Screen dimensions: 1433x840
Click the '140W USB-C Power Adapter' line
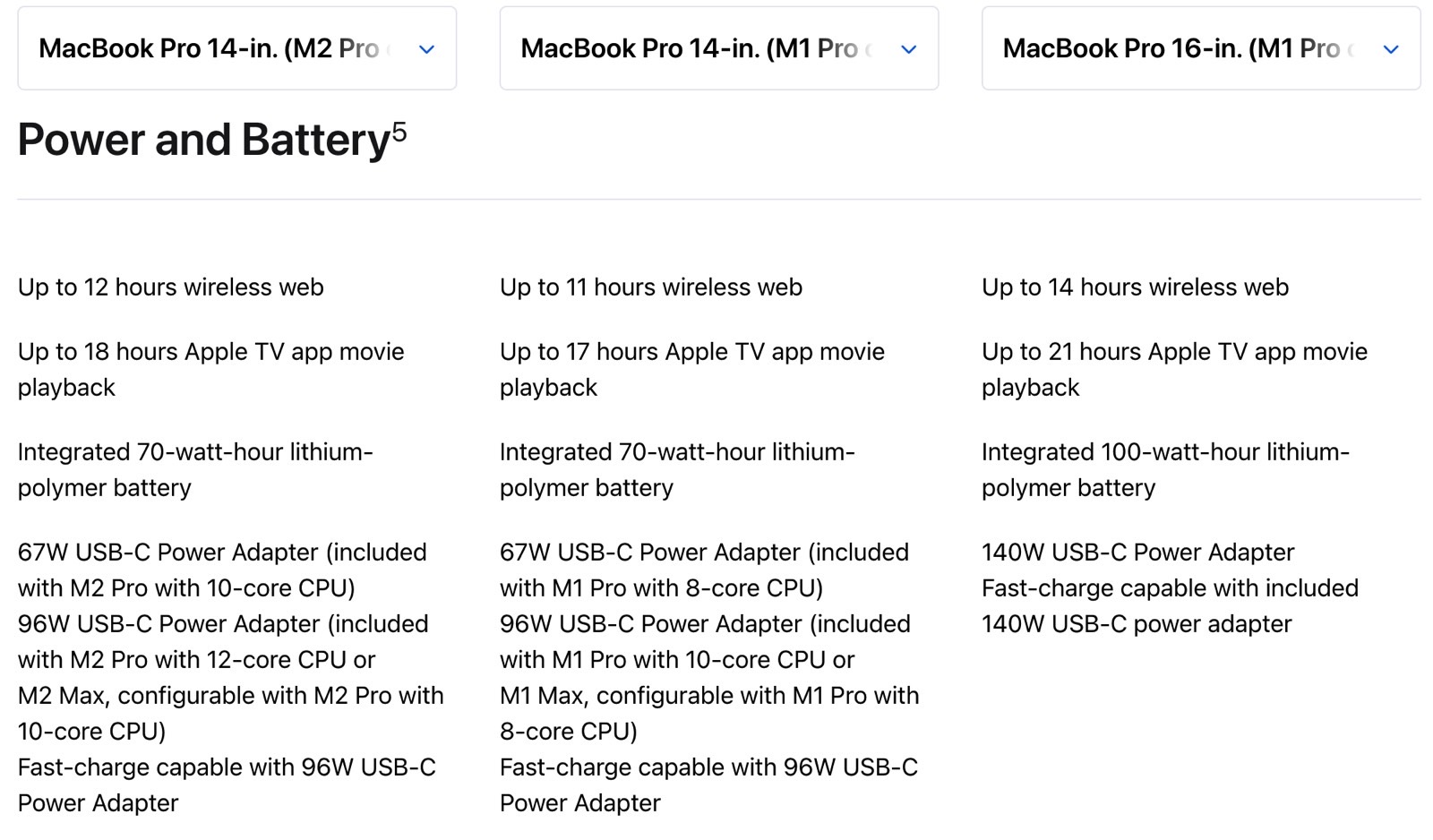[x=1137, y=553]
